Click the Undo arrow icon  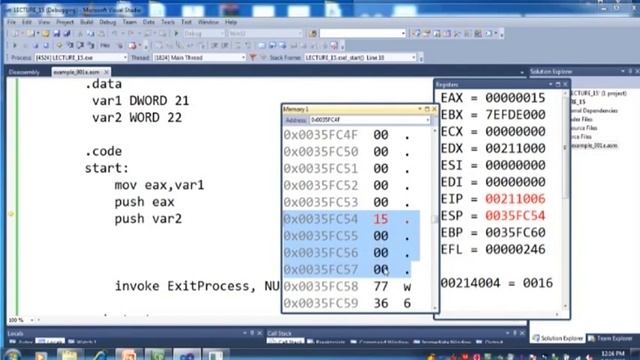coord(115,34)
